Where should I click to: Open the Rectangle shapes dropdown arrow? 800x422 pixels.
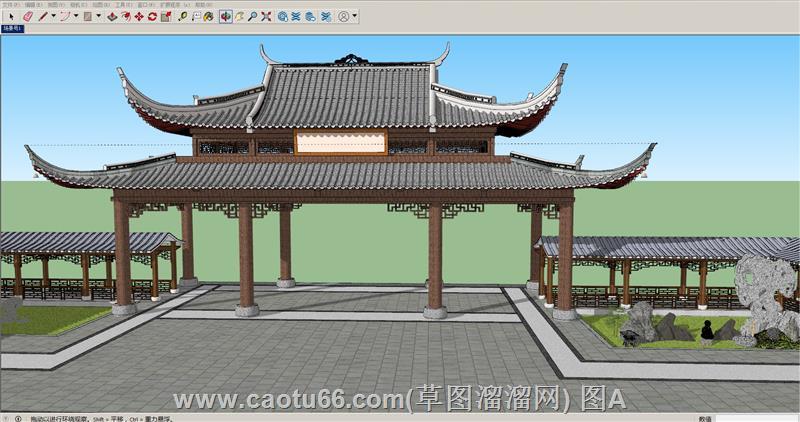[x=98, y=16]
